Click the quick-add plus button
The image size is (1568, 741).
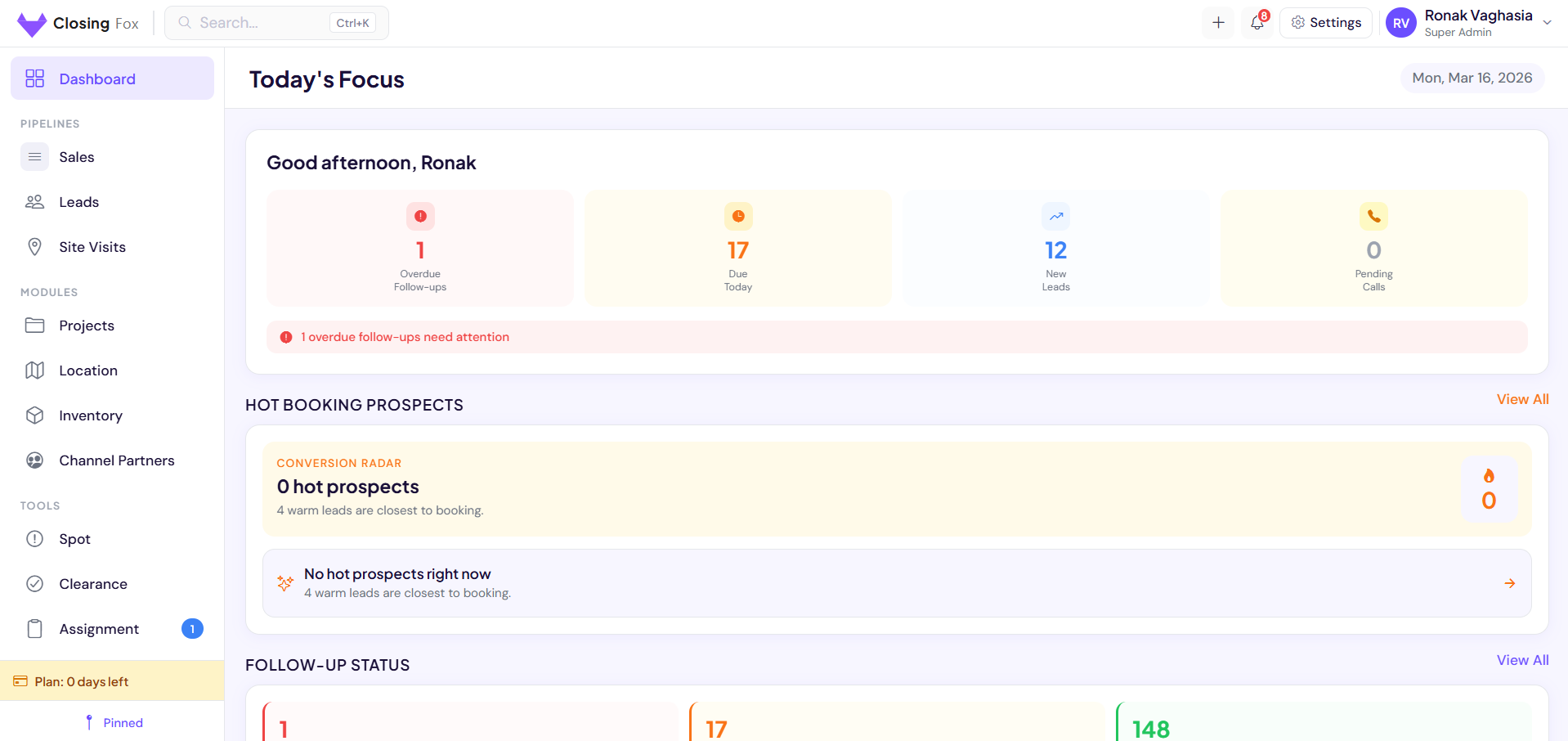tap(1217, 22)
